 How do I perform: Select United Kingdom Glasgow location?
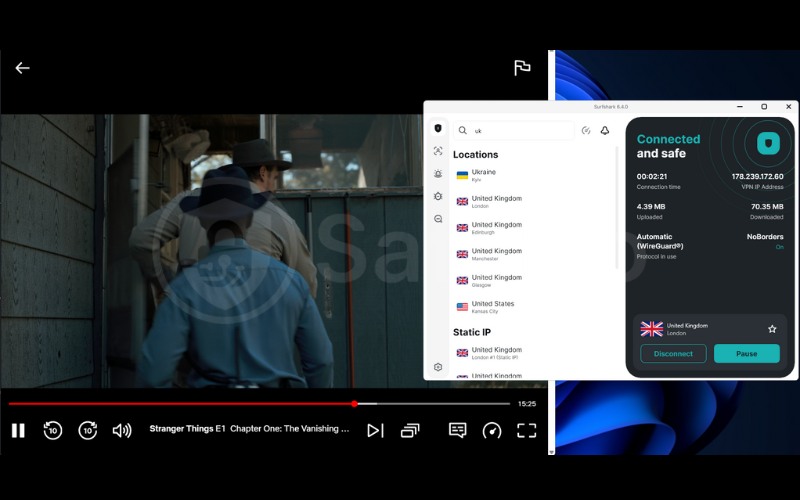533,281
